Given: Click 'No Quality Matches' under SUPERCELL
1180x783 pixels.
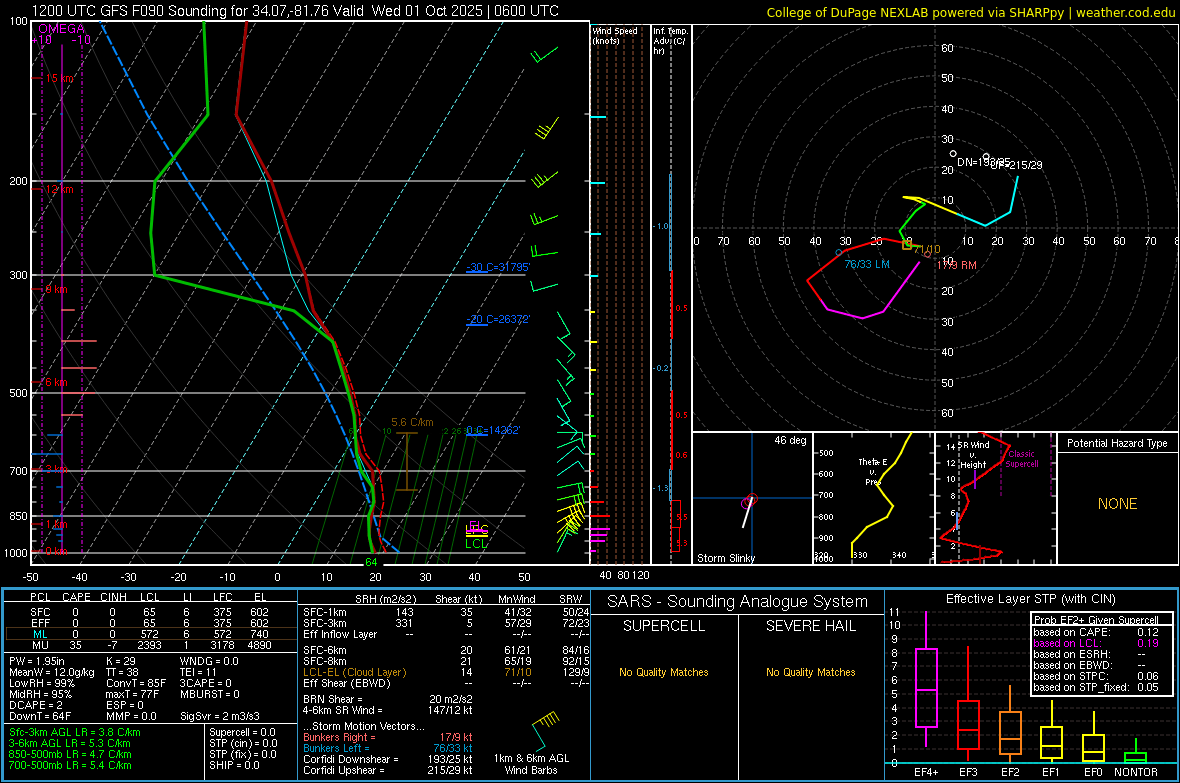Looking at the screenshot, I should (664, 672).
